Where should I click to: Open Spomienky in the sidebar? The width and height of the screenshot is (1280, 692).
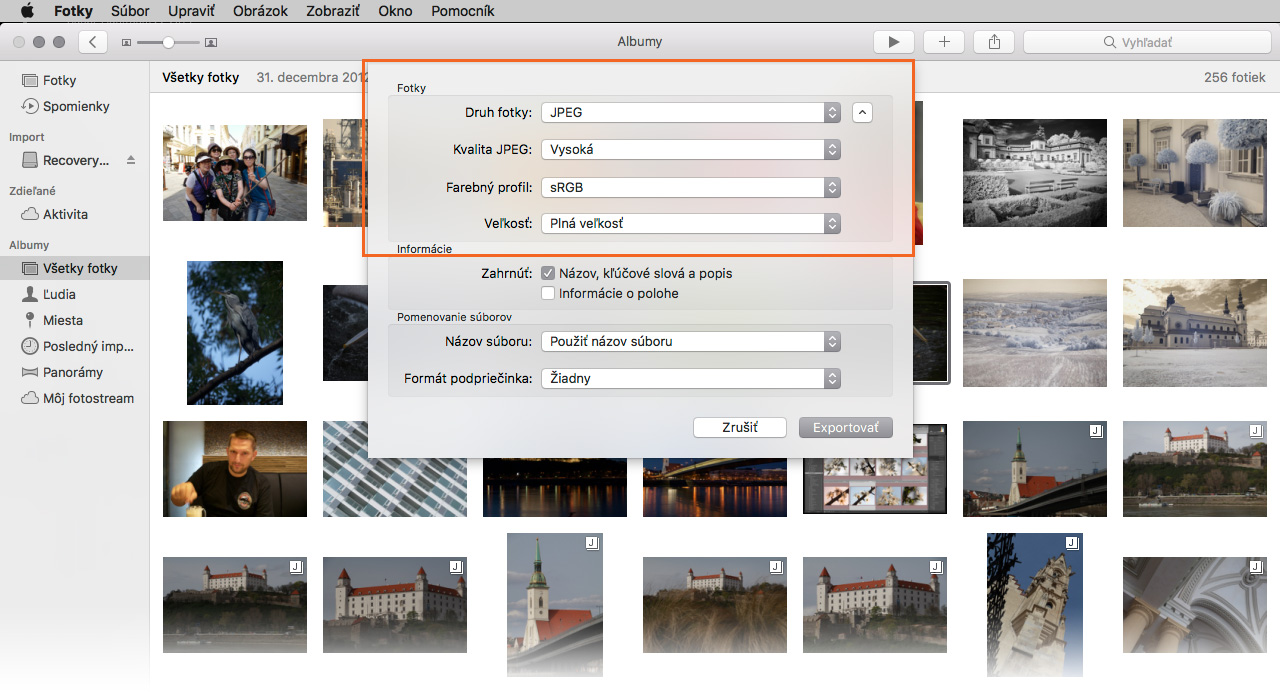coord(76,106)
